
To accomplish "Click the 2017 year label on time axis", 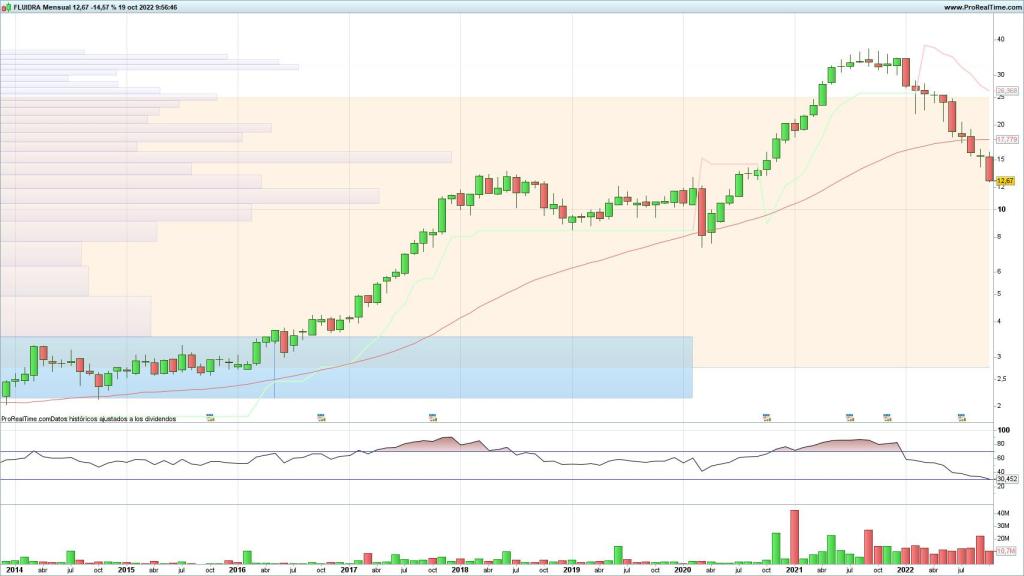I will tap(348, 569).
